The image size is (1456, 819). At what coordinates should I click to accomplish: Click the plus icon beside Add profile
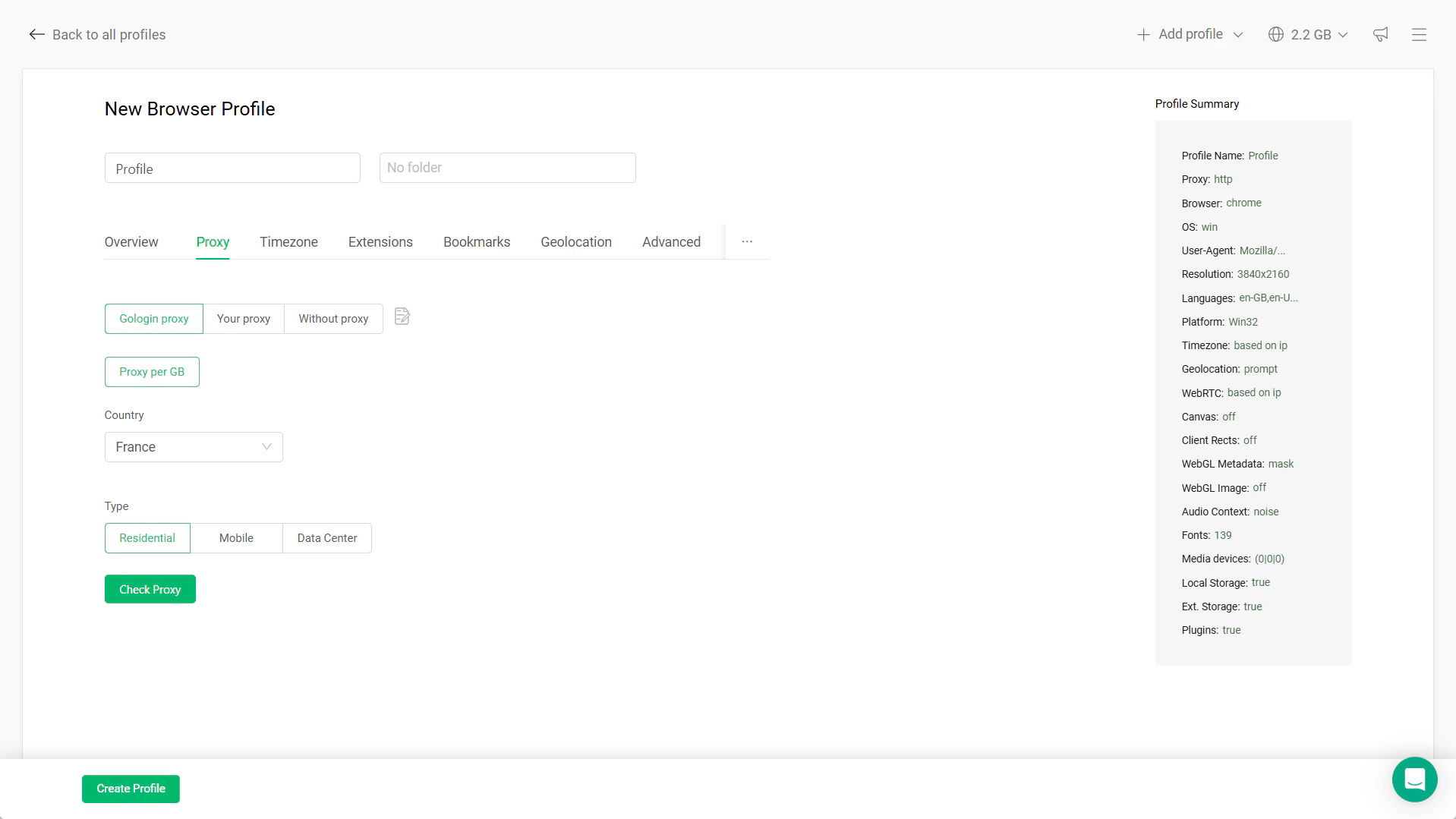tap(1143, 34)
